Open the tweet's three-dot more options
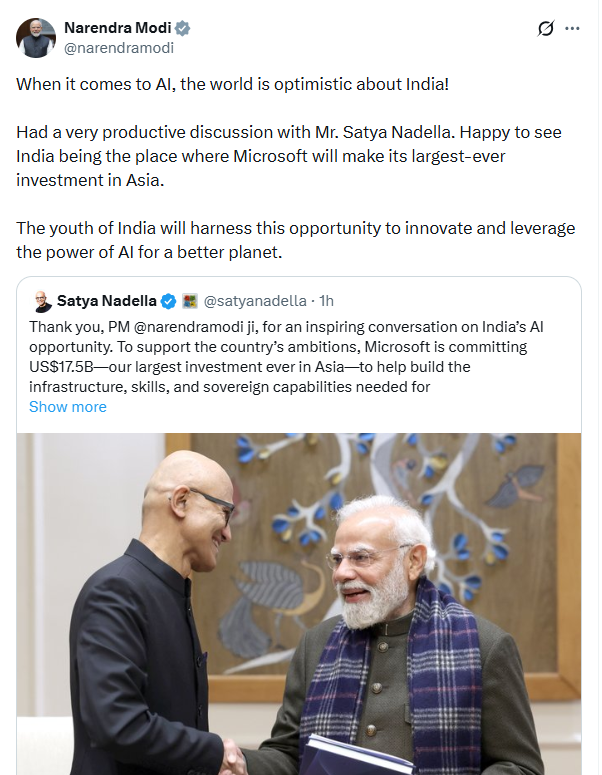 tap(572, 29)
